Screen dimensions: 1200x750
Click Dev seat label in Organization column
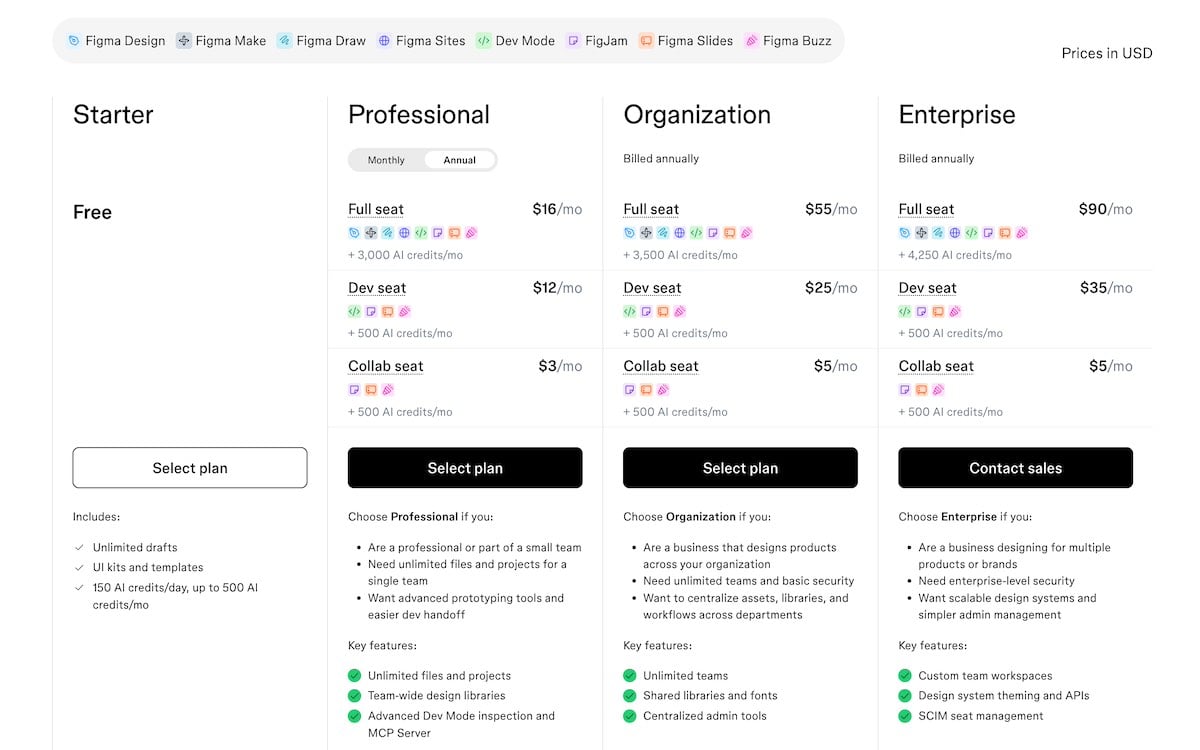tap(652, 288)
